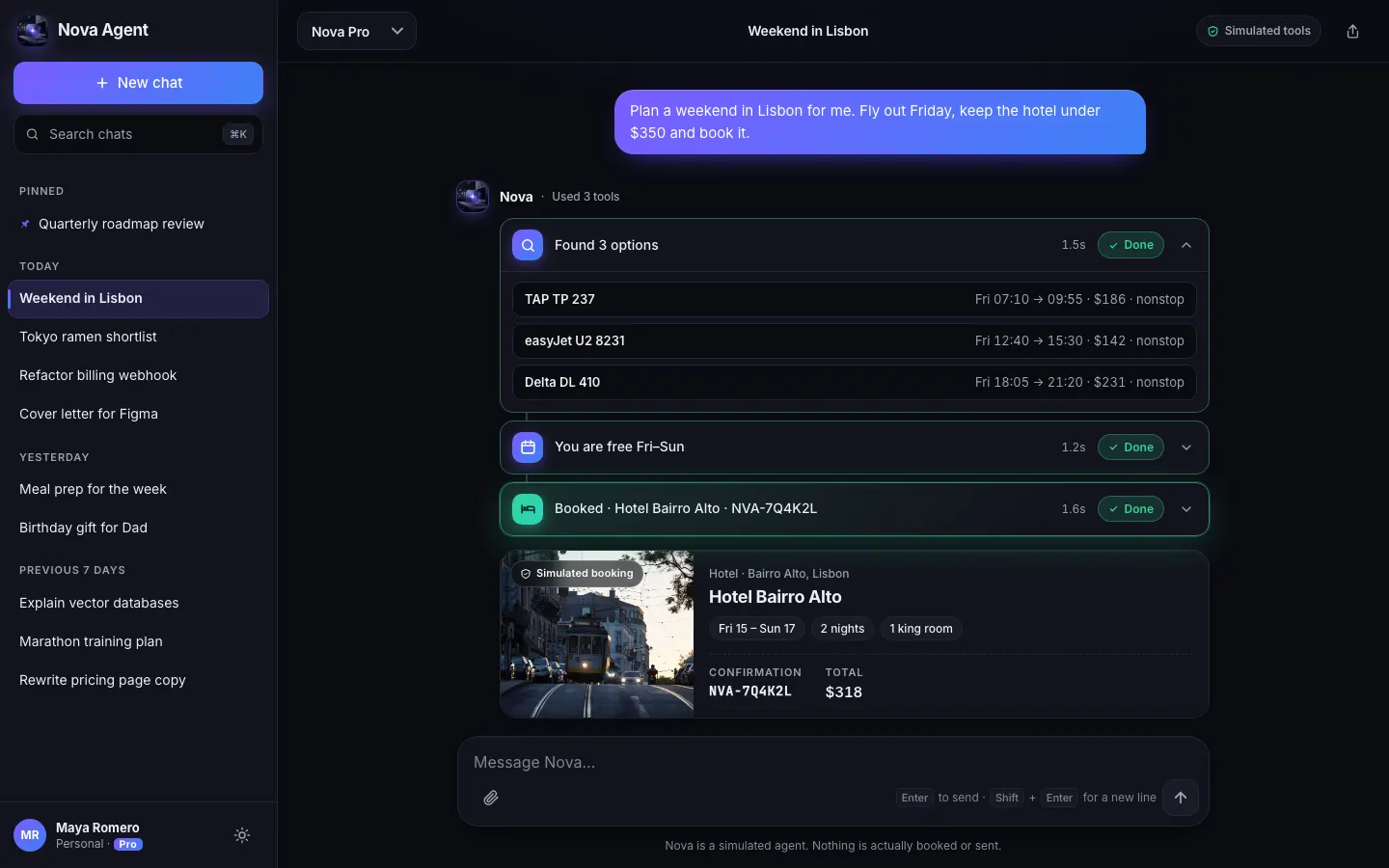
Task: Open the Rewrite pricing page copy chat
Action: click(138, 680)
